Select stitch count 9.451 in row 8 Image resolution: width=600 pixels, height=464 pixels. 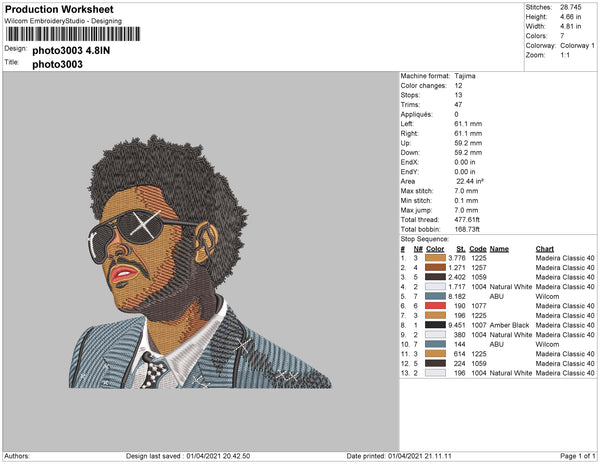click(x=457, y=325)
